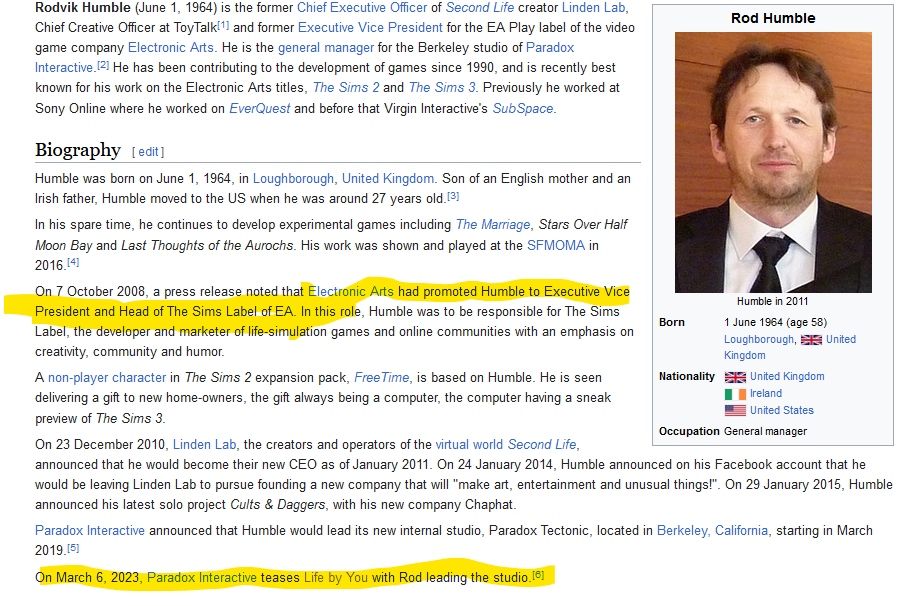Click the Biography section edit link
The width and height of the screenshot is (899, 606).
pos(148,152)
